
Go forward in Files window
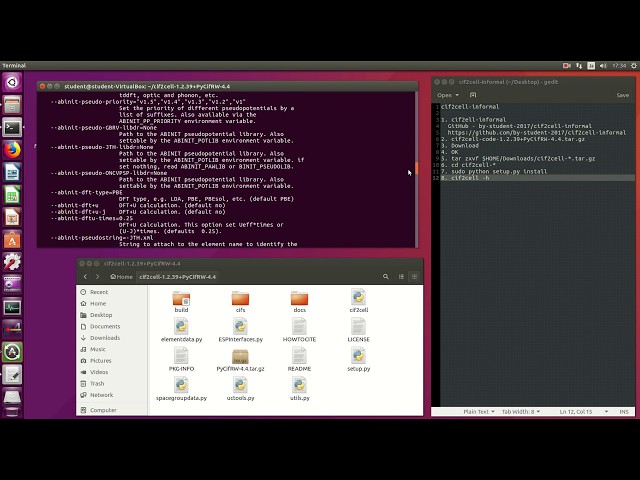pyautogui.click(x=98, y=277)
